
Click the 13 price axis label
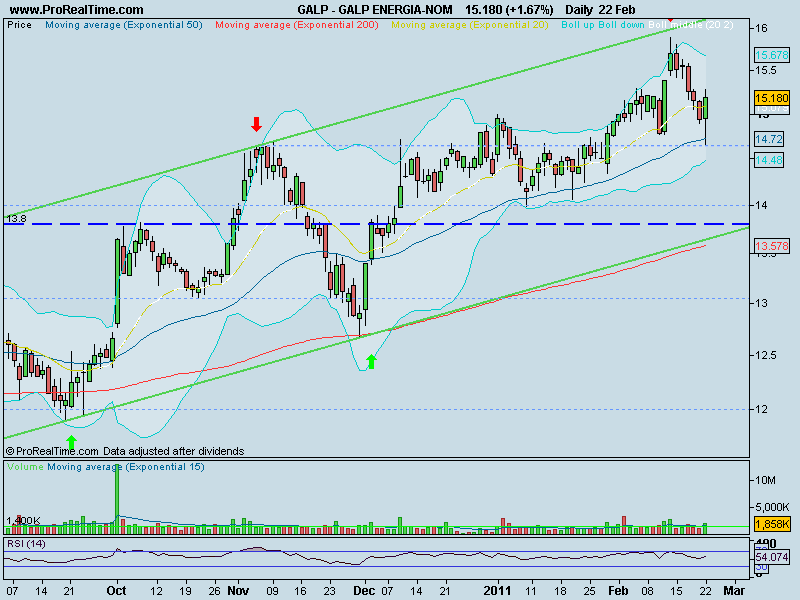(761, 303)
